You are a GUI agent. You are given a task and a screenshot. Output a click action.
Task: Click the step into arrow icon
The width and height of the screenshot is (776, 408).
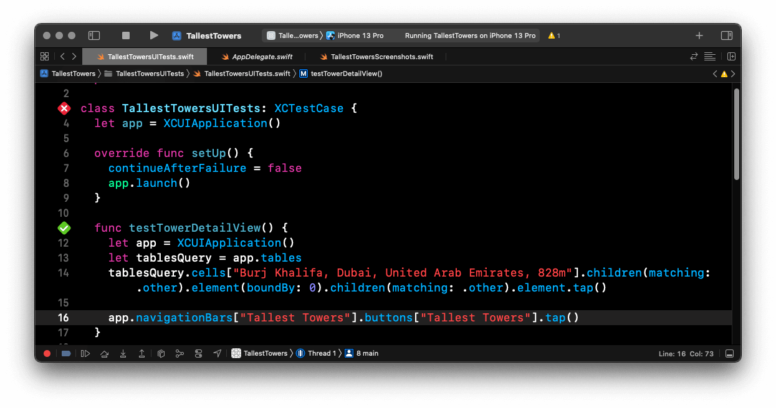122,354
